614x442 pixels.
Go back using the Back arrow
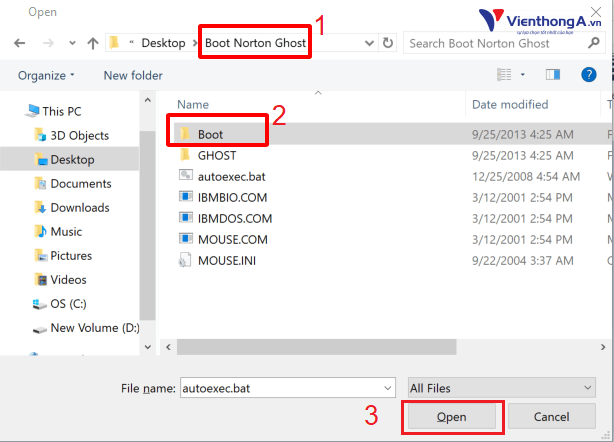coord(20,43)
